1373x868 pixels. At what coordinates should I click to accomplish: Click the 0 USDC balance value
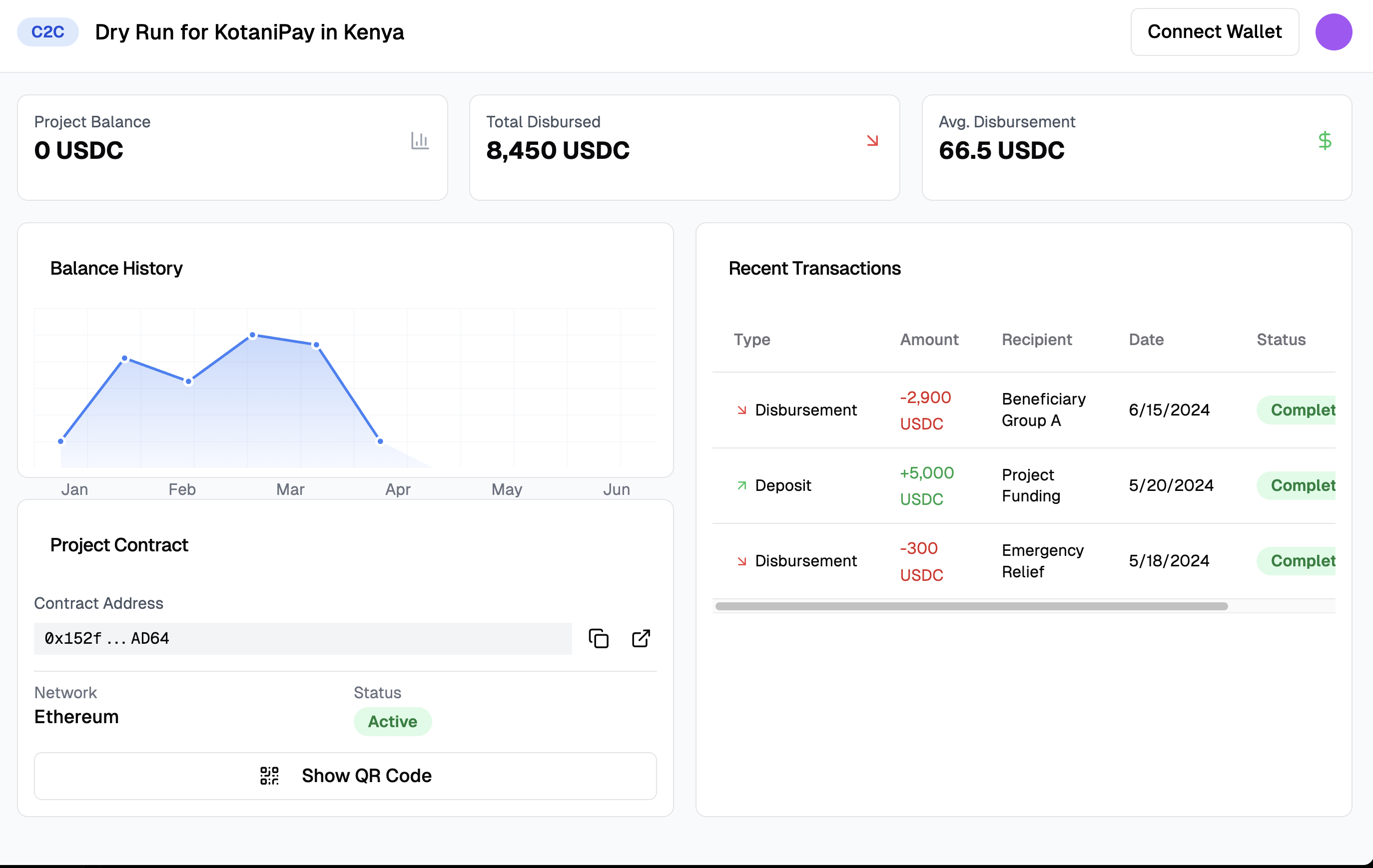point(78,150)
